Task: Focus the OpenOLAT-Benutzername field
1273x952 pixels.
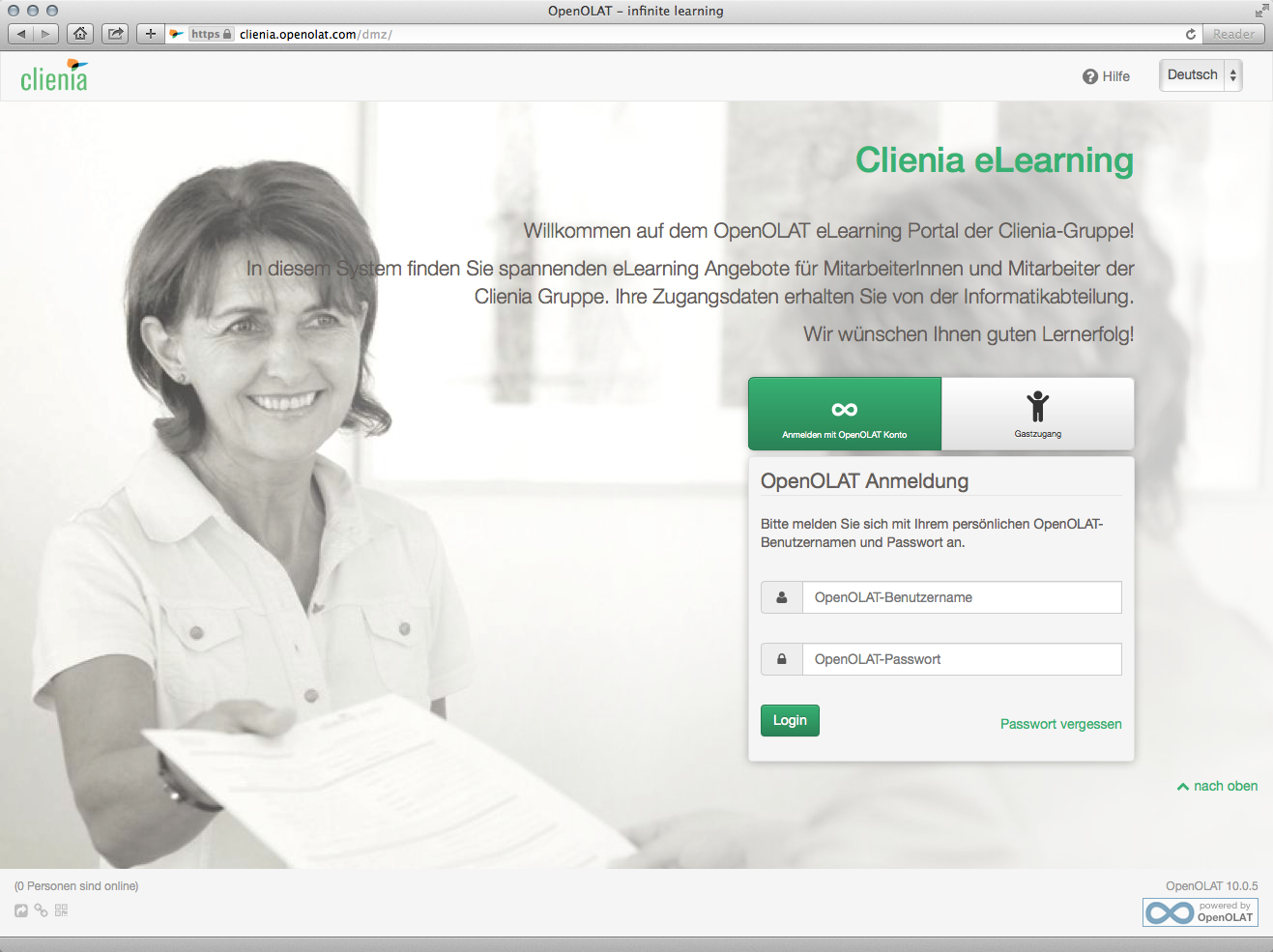Action: tap(962, 597)
